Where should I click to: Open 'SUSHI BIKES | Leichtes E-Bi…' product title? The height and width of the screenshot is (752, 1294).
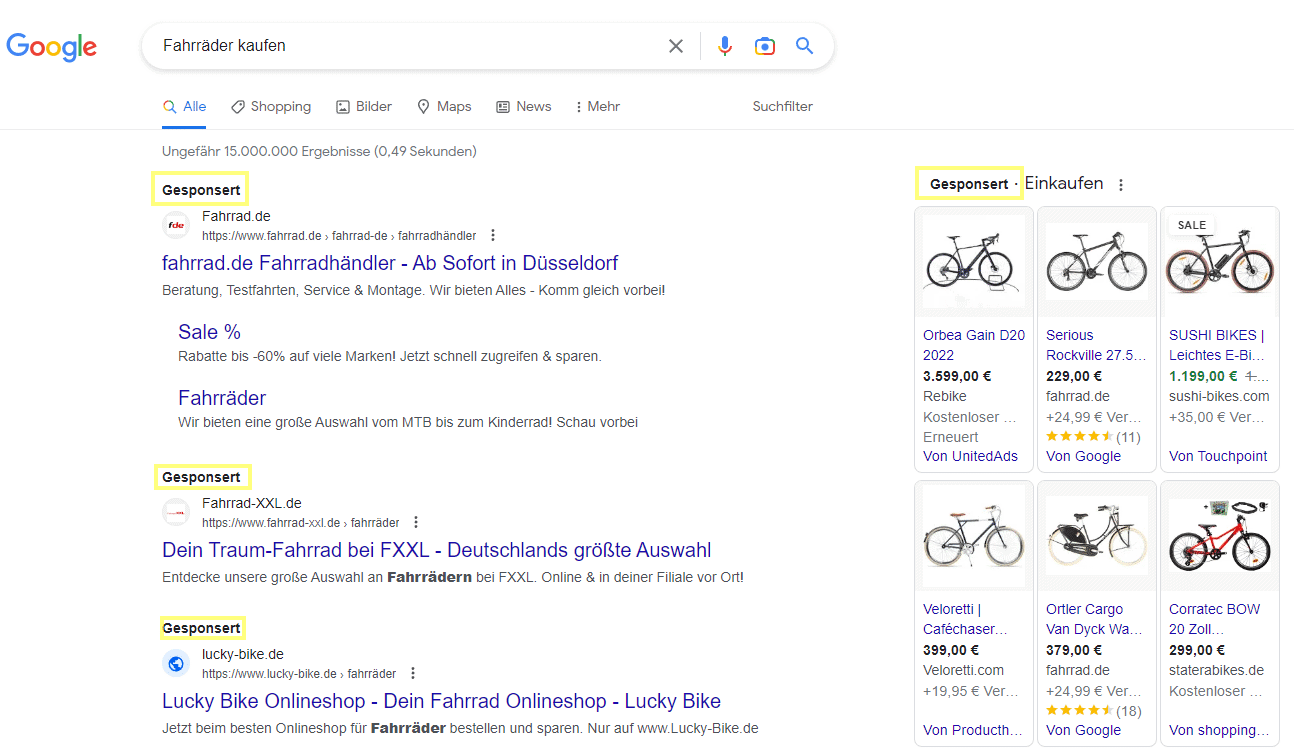(1217, 345)
